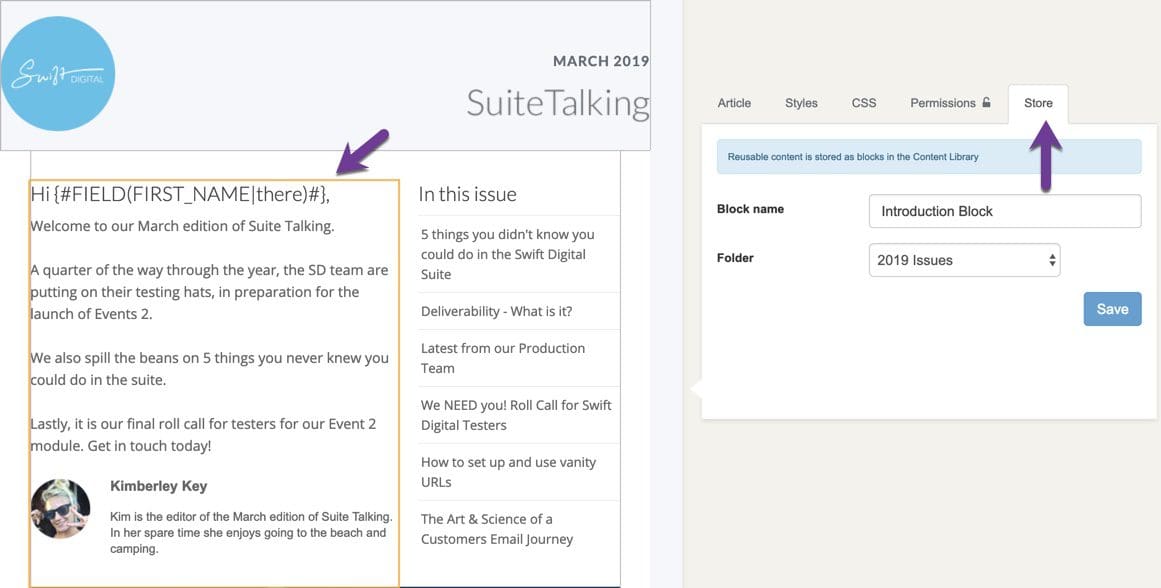Viewport: 1161px width, 588px height.
Task: Click the 'In this issue' heading
Action: (x=467, y=194)
